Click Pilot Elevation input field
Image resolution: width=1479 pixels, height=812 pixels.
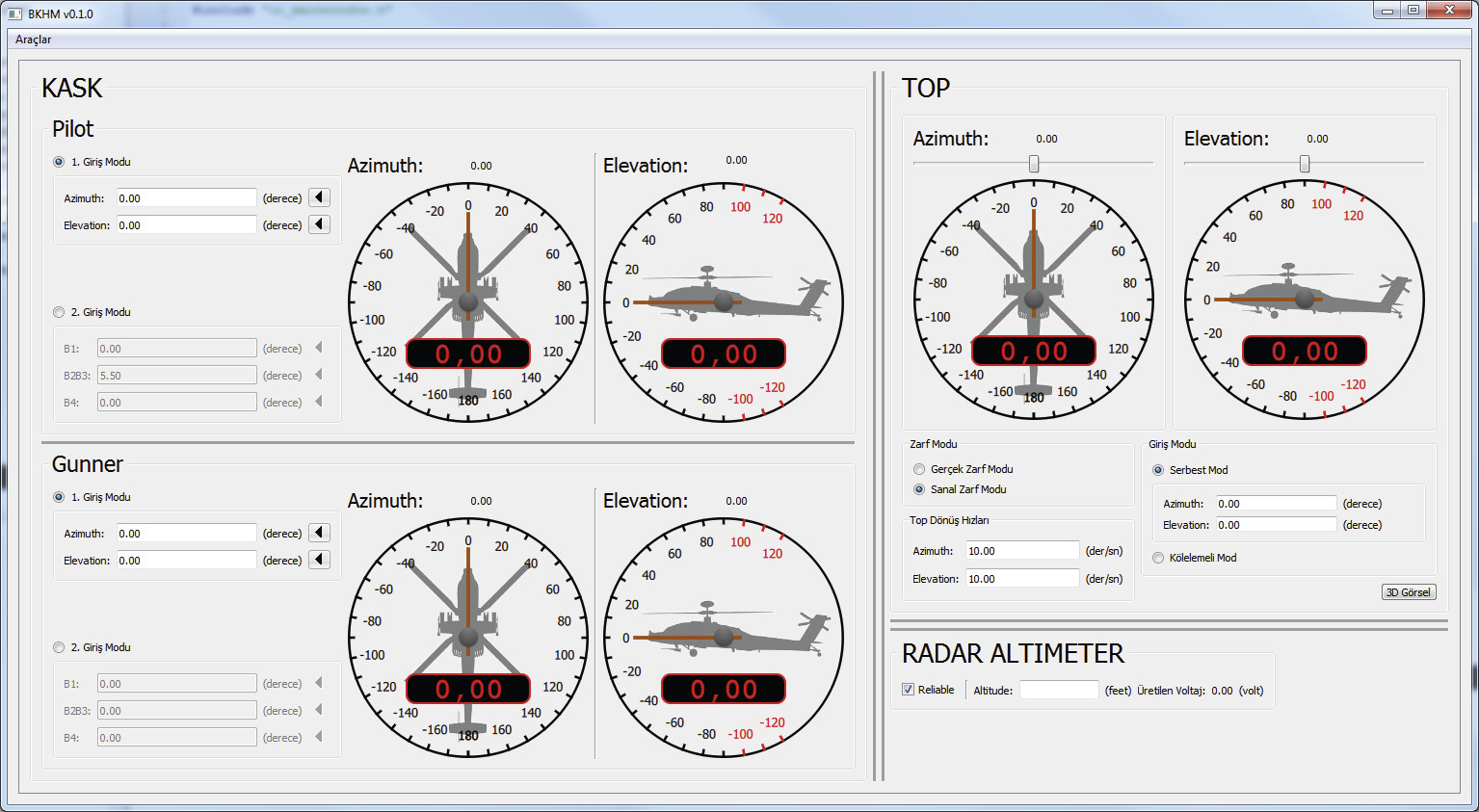point(187,224)
